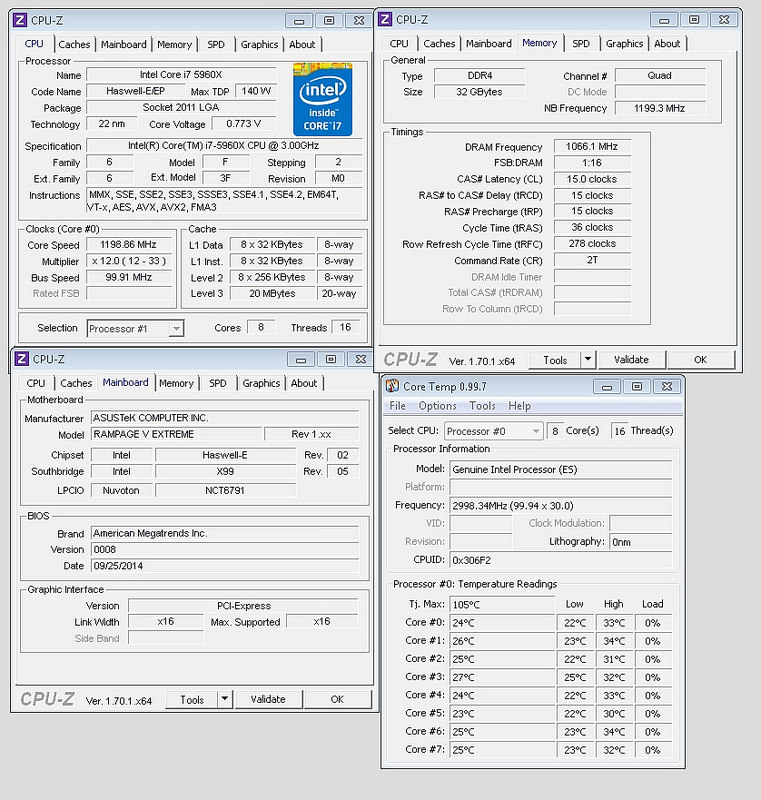The height and width of the screenshot is (800, 761).
Task: Click the CPU-Z logo icon in the Mainboard window title bar
Action: pyautogui.click(x=21, y=359)
